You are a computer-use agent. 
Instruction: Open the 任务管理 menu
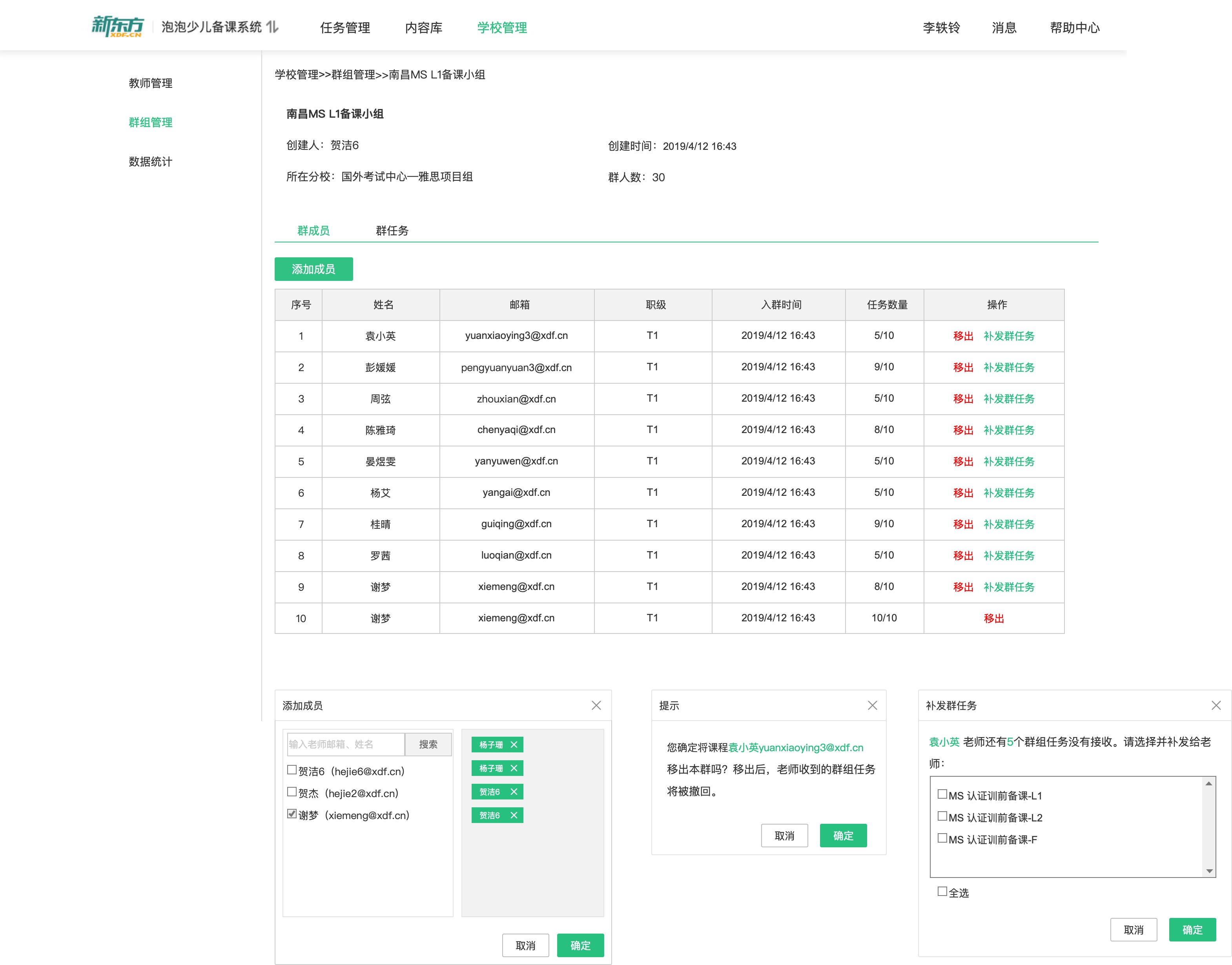point(345,28)
